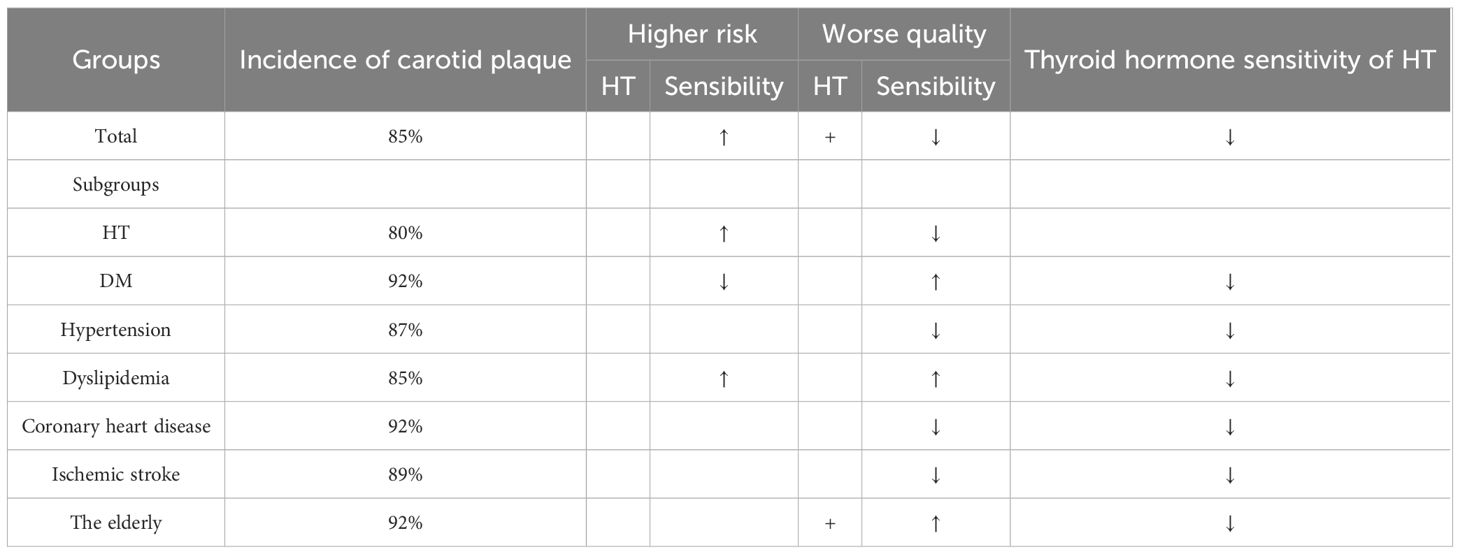This screenshot has height=554, width=1460.
Task: Click the Higher risk up arrow in Dyslipidemia row
Action: click(724, 379)
